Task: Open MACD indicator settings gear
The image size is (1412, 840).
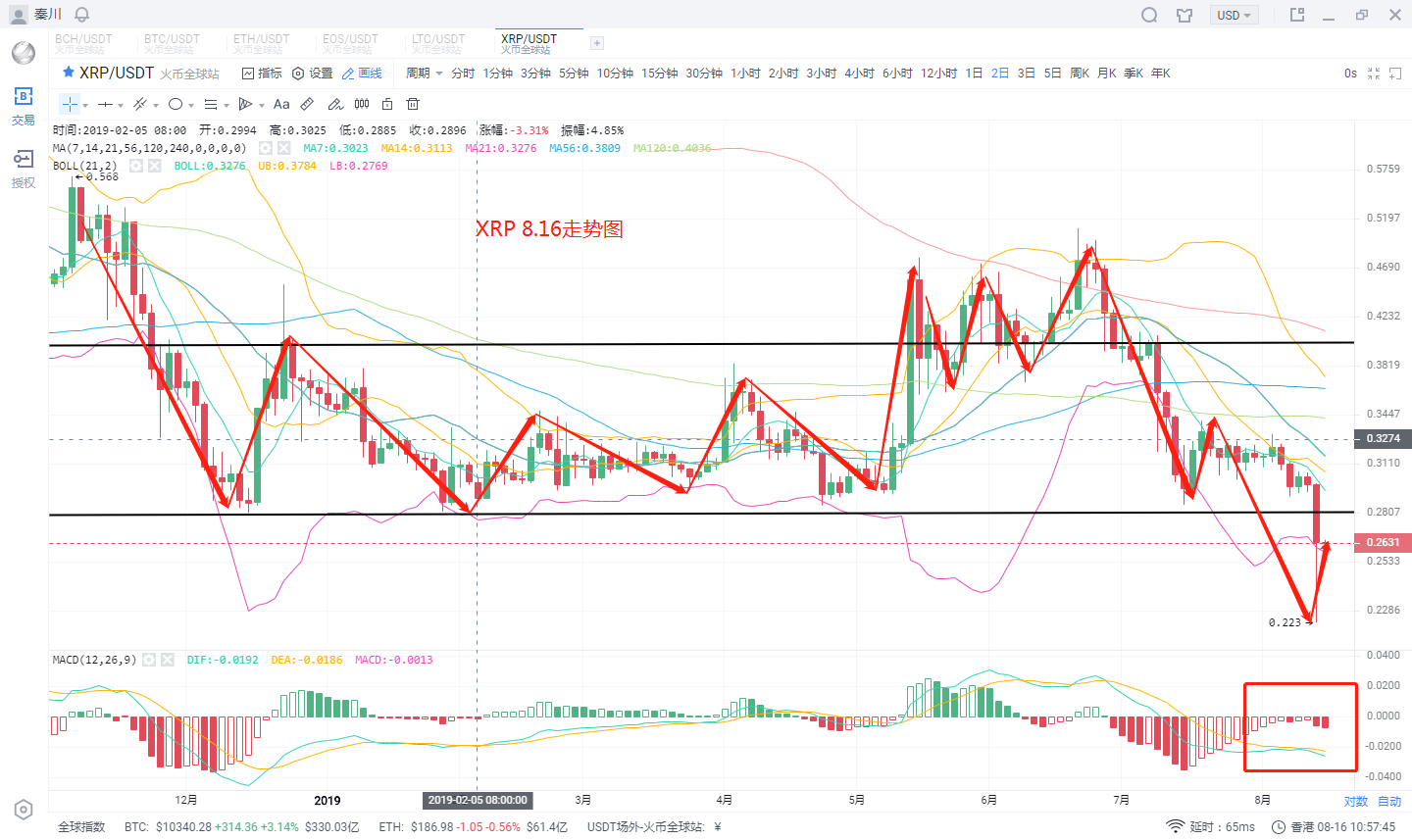Action: [x=149, y=660]
